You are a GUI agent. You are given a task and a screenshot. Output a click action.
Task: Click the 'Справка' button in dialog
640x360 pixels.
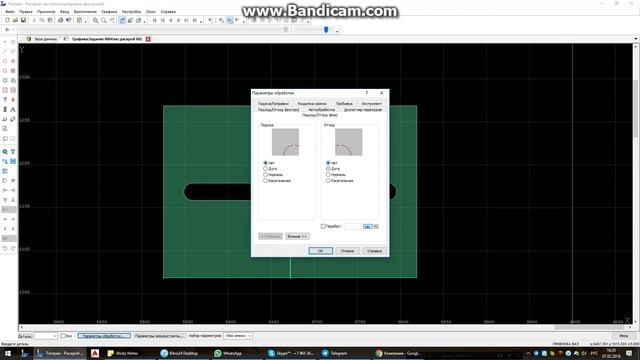[374, 251]
